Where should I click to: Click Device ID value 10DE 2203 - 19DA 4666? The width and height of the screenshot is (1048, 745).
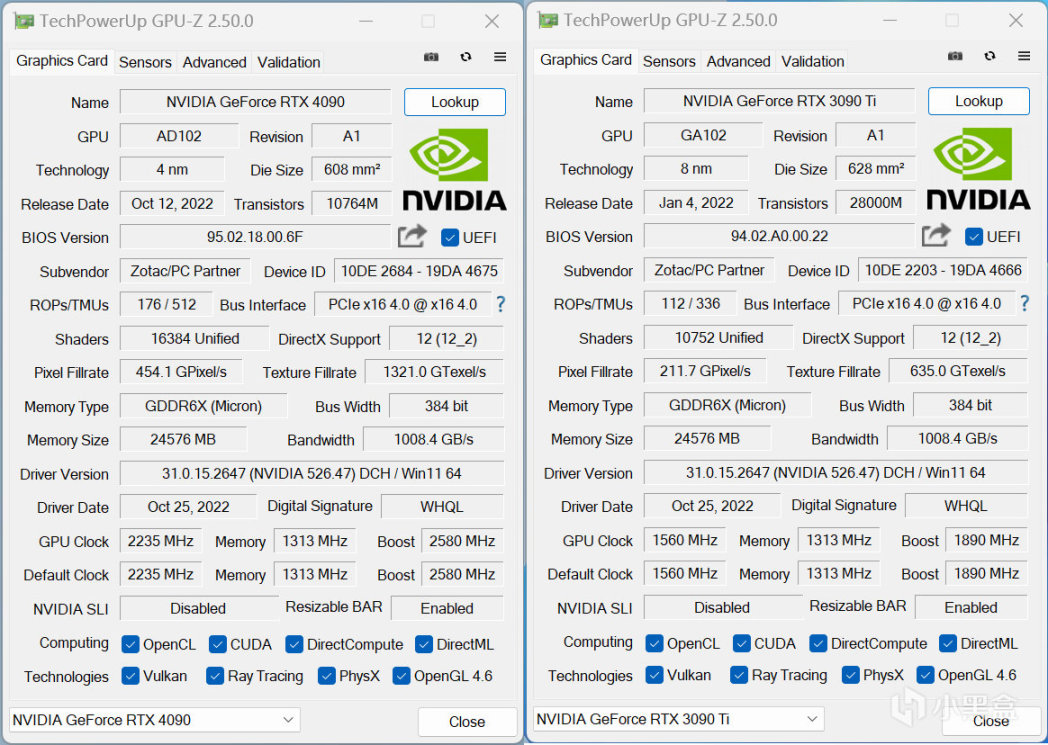click(x=943, y=271)
